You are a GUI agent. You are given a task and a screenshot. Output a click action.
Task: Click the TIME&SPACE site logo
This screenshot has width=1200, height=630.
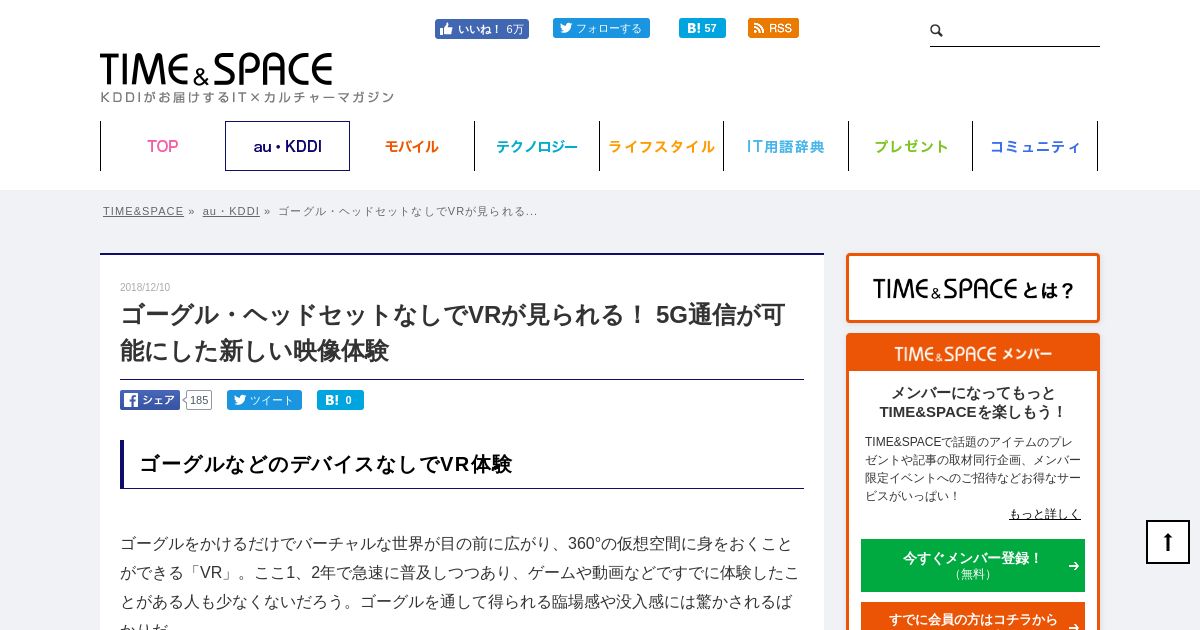216,69
